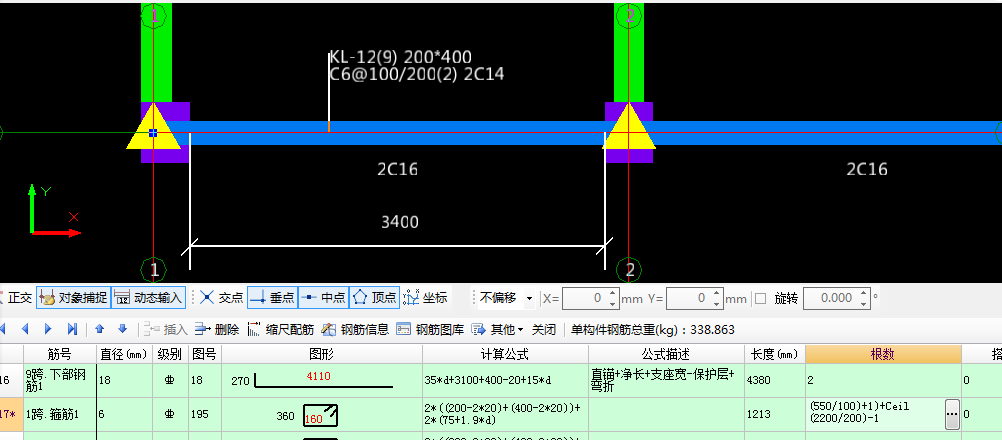The height and width of the screenshot is (440, 1002).
Task: Go to previous record arrow
Action: pos(26,330)
